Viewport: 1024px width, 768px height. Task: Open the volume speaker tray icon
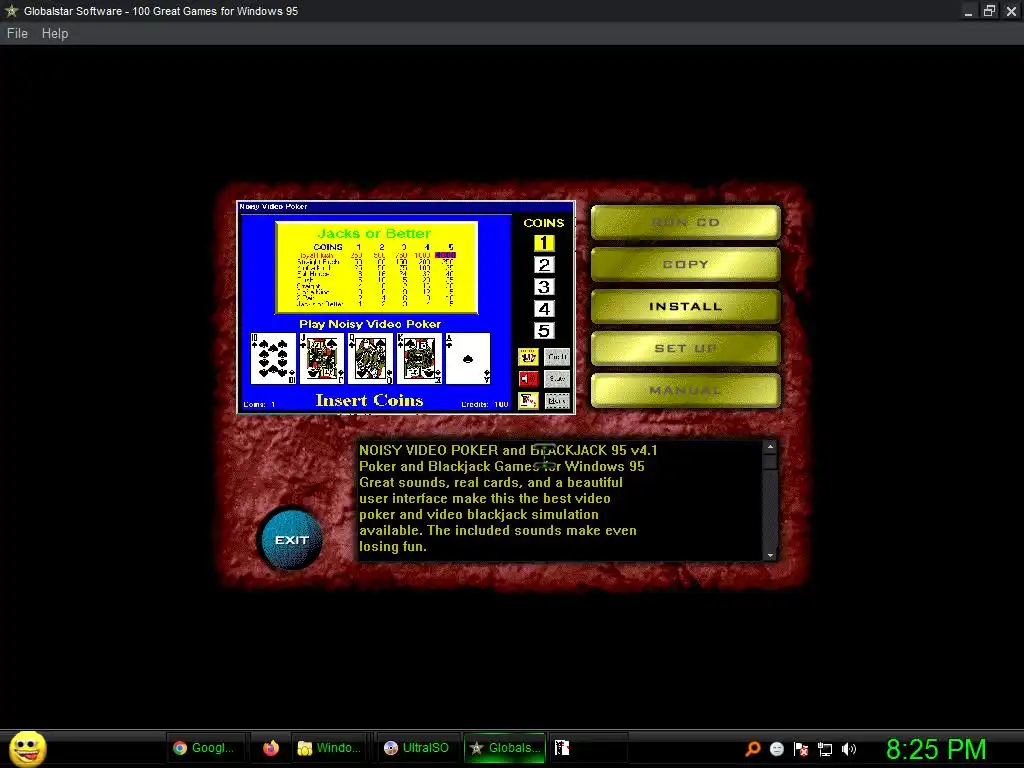tap(849, 749)
